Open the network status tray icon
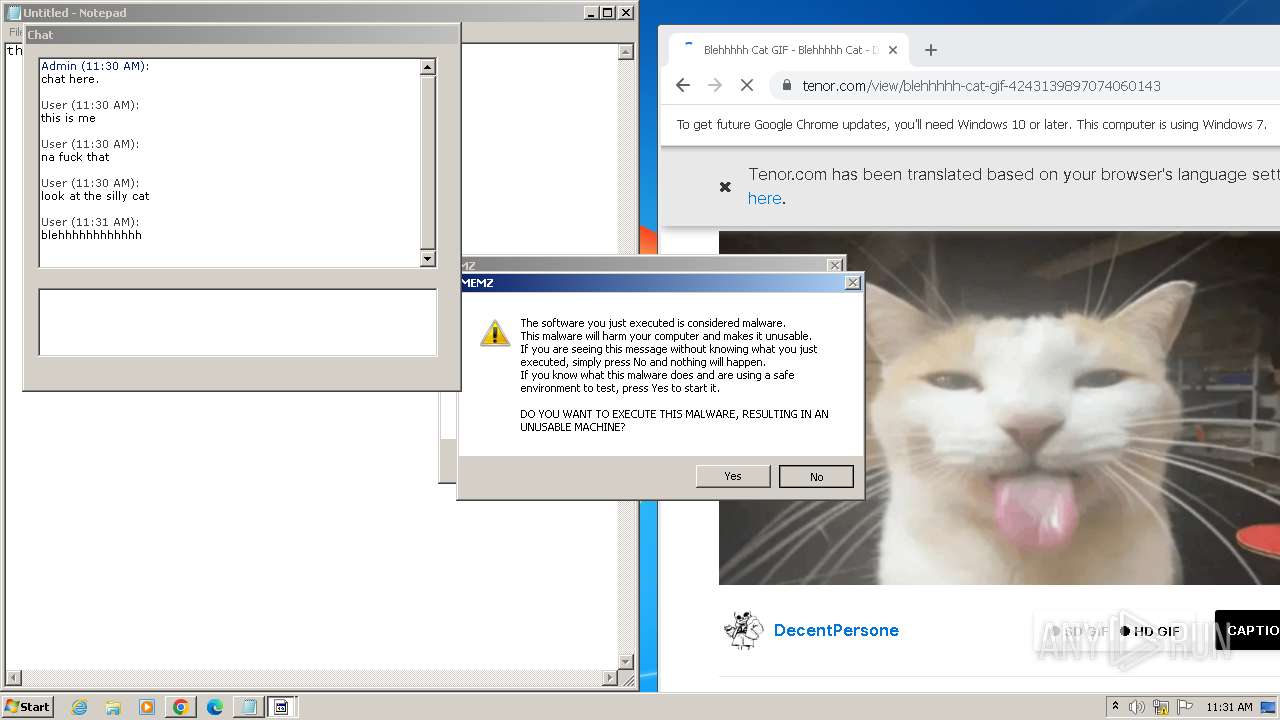 tap(1161, 707)
